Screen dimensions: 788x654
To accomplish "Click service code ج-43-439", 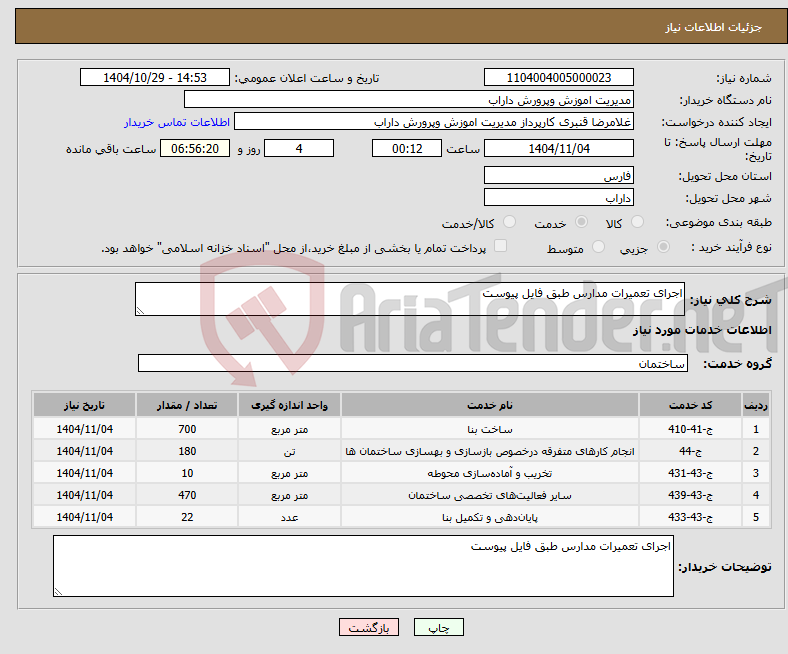I will (x=691, y=495).
